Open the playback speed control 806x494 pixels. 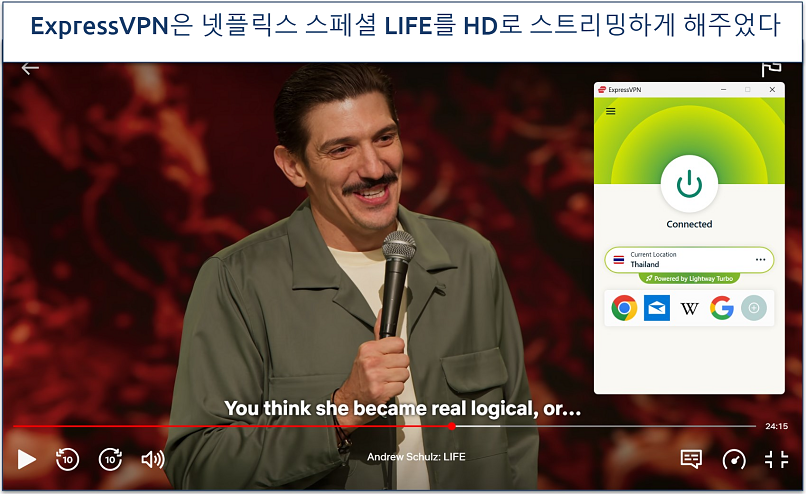pyautogui.click(x=734, y=459)
